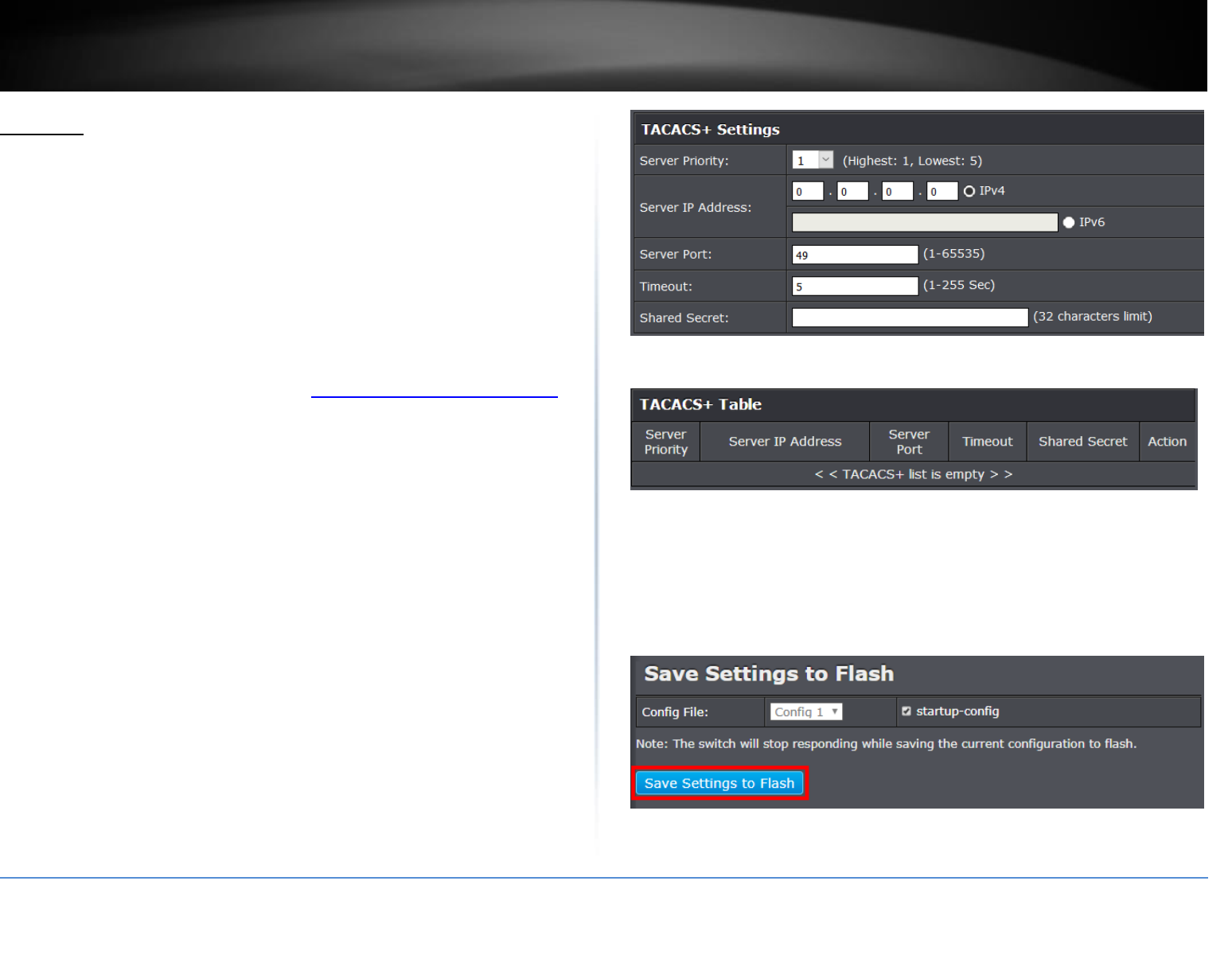The height and width of the screenshot is (955, 1232).
Task: Click the "Server Priority:" settings label
Action: tap(684, 161)
